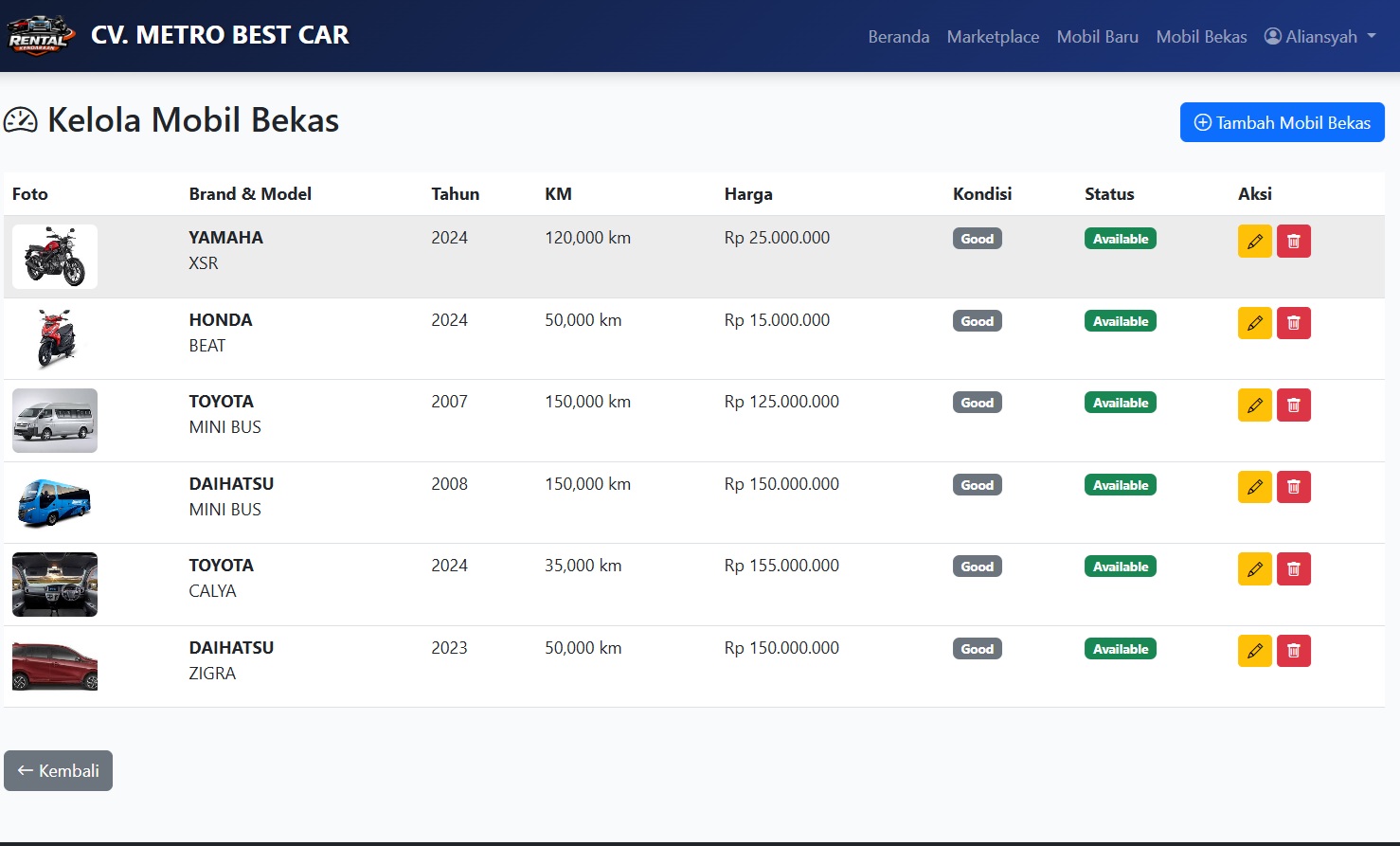Screen dimensions: 1400x846
Task: Open the Yamaha XSR motorcycle photo
Action: pos(55,257)
